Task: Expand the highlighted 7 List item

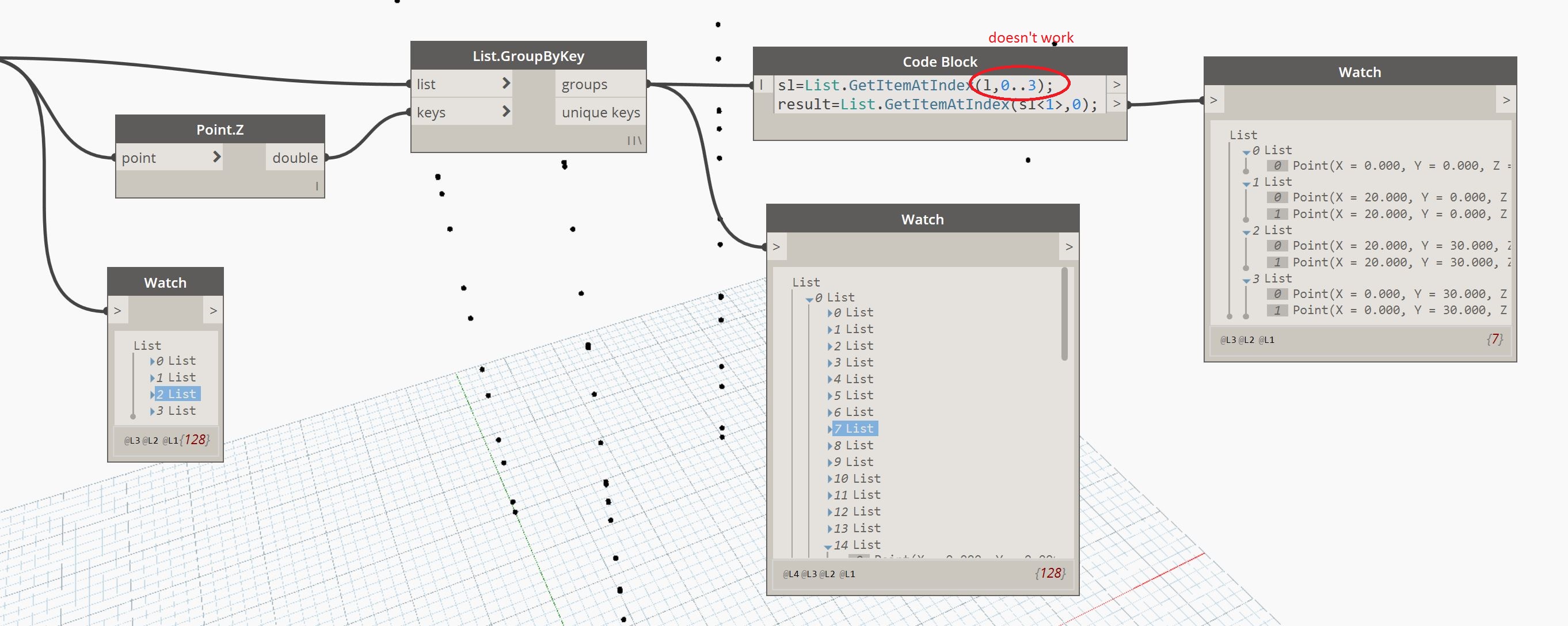Action: point(829,429)
